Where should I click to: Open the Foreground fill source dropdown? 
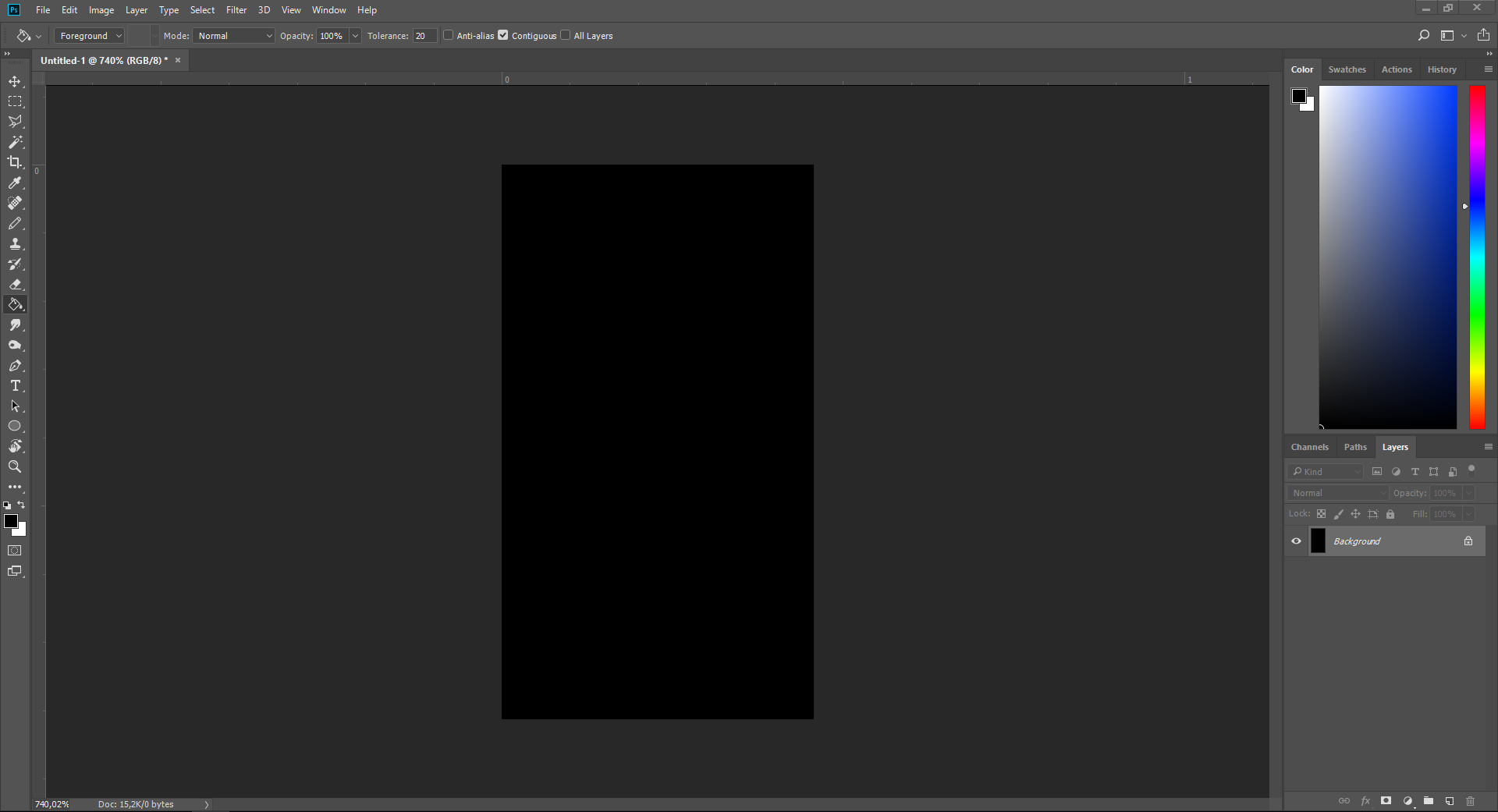point(90,36)
